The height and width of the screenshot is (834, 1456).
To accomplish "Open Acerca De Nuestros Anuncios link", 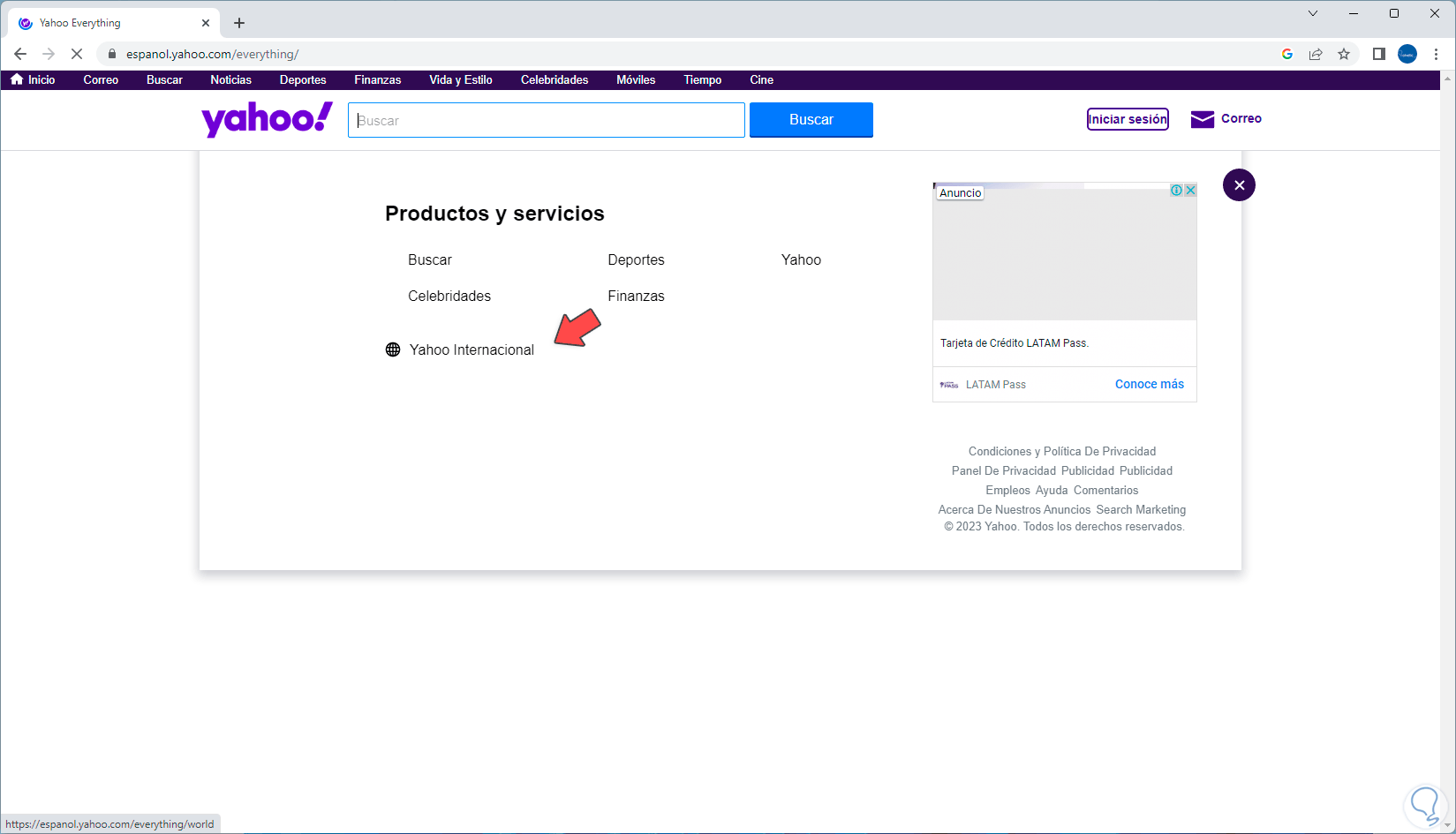I will click(x=1015, y=509).
